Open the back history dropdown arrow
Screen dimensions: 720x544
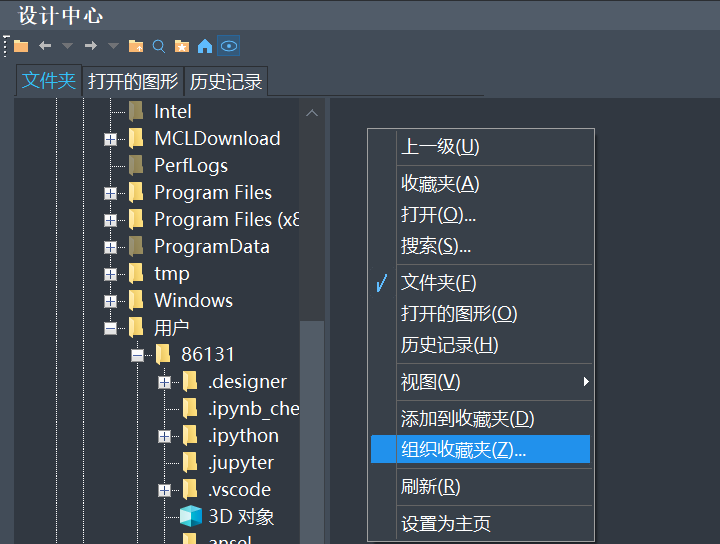tap(68, 46)
